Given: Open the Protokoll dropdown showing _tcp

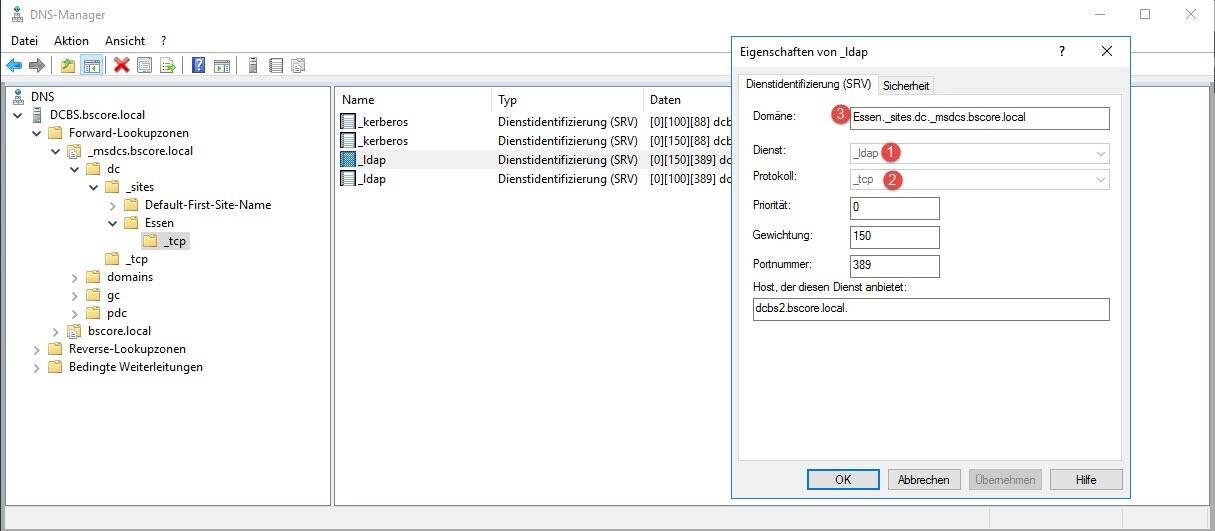Looking at the screenshot, I should tap(979, 180).
